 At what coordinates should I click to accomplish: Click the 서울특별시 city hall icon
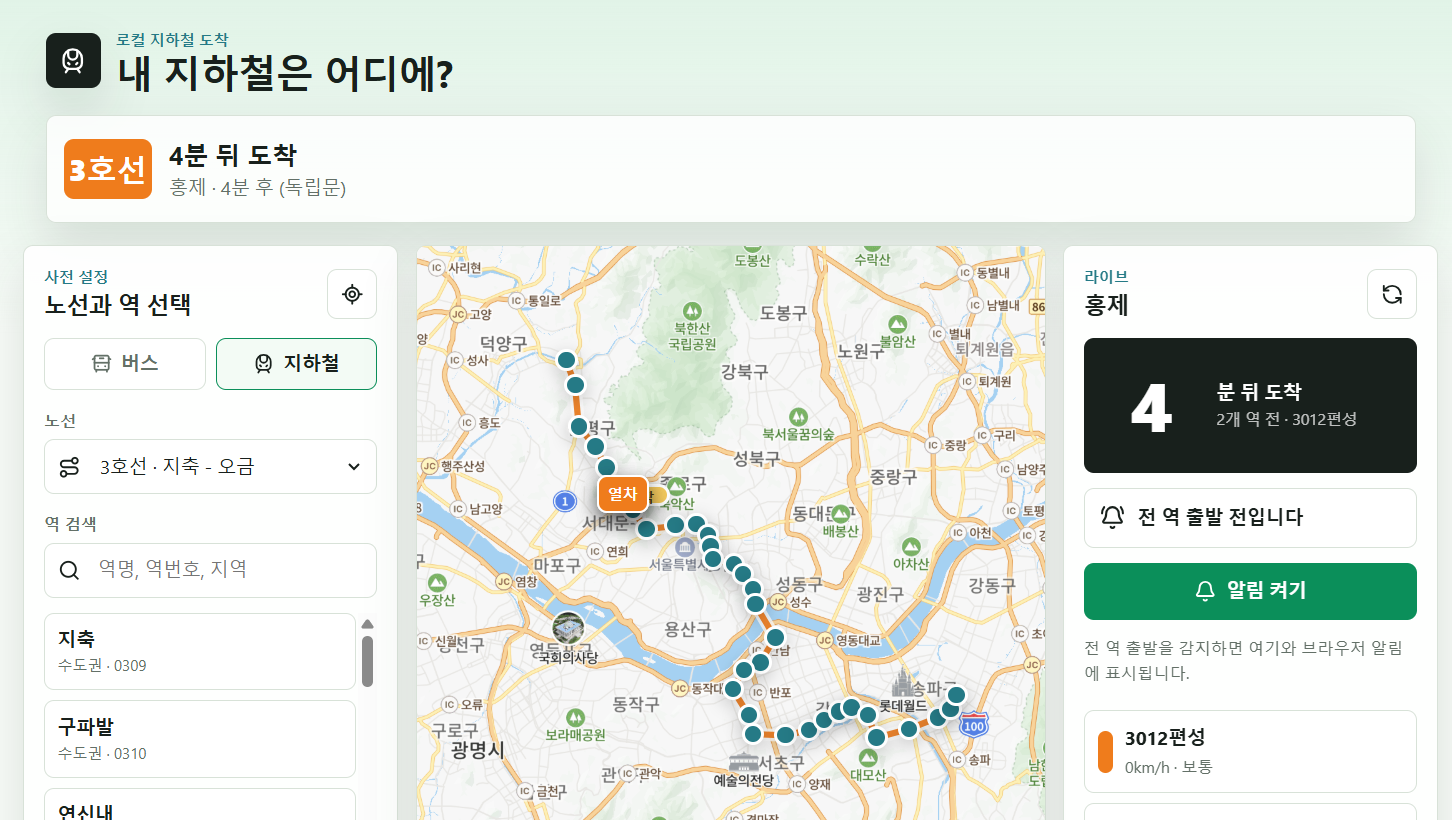pos(685,547)
